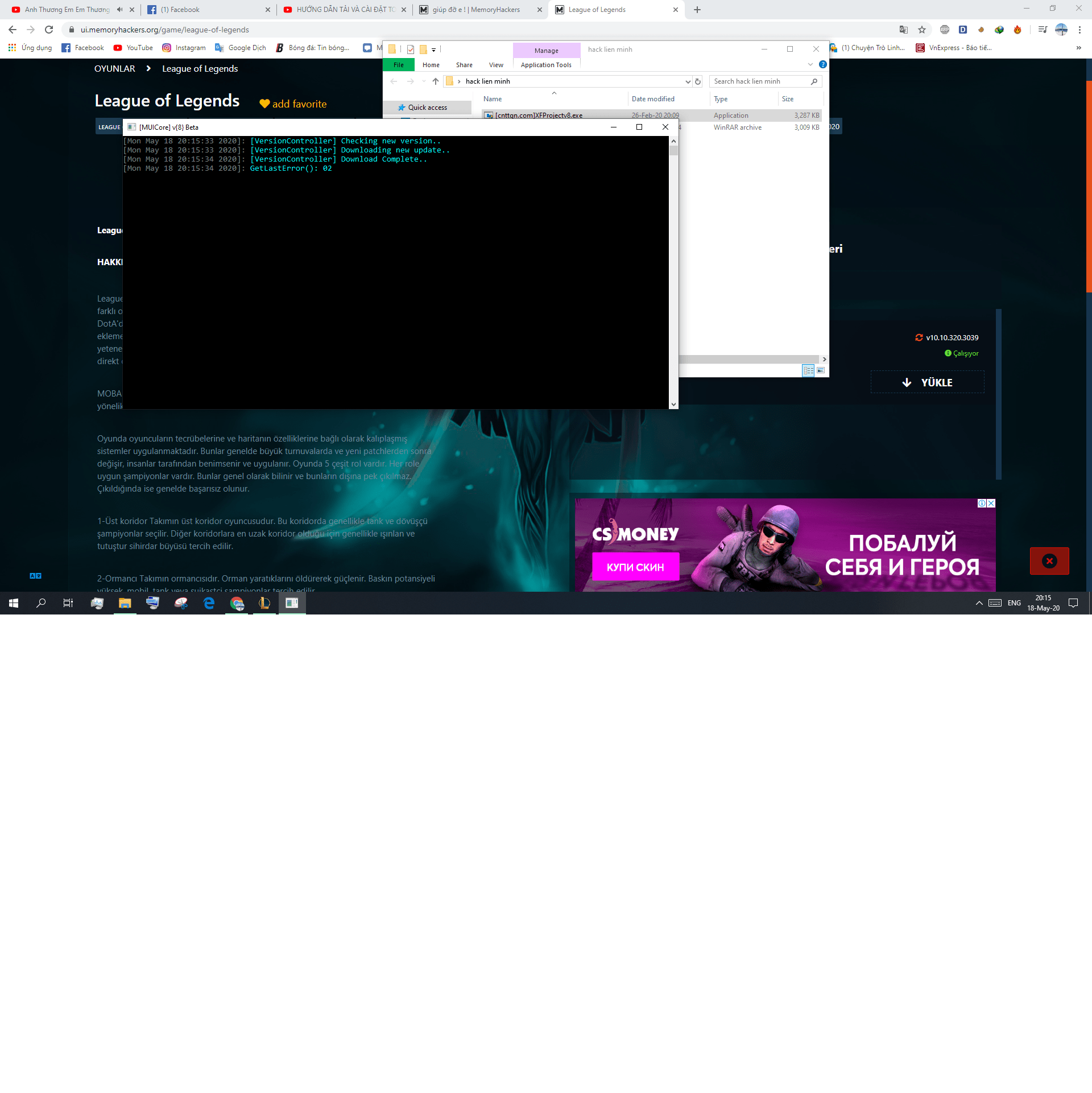Open Chrome three-dot menu
Screen dimensions: 1092x1093
click(1079, 30)
